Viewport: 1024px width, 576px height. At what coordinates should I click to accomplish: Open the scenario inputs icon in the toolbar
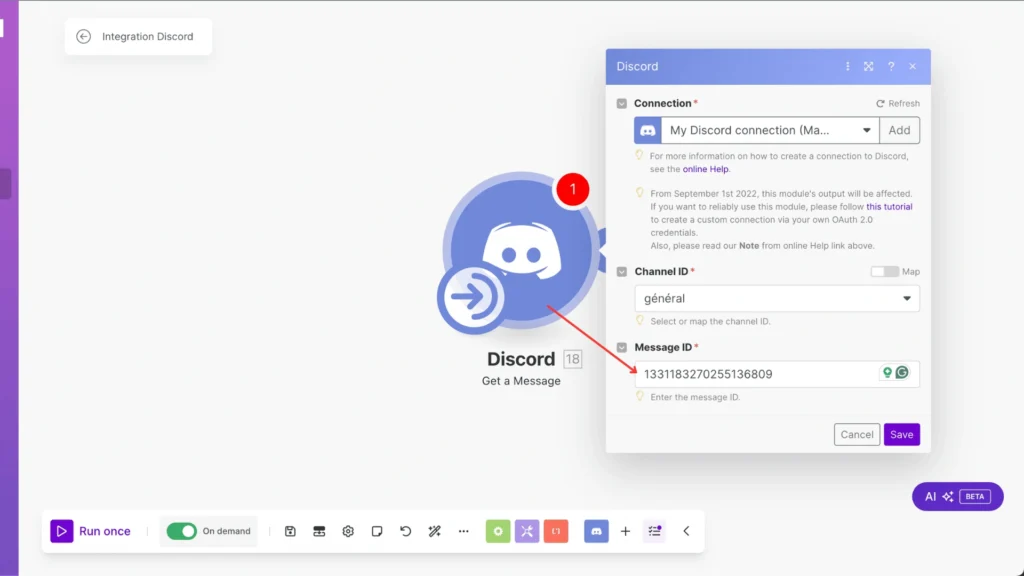(319, 531)
